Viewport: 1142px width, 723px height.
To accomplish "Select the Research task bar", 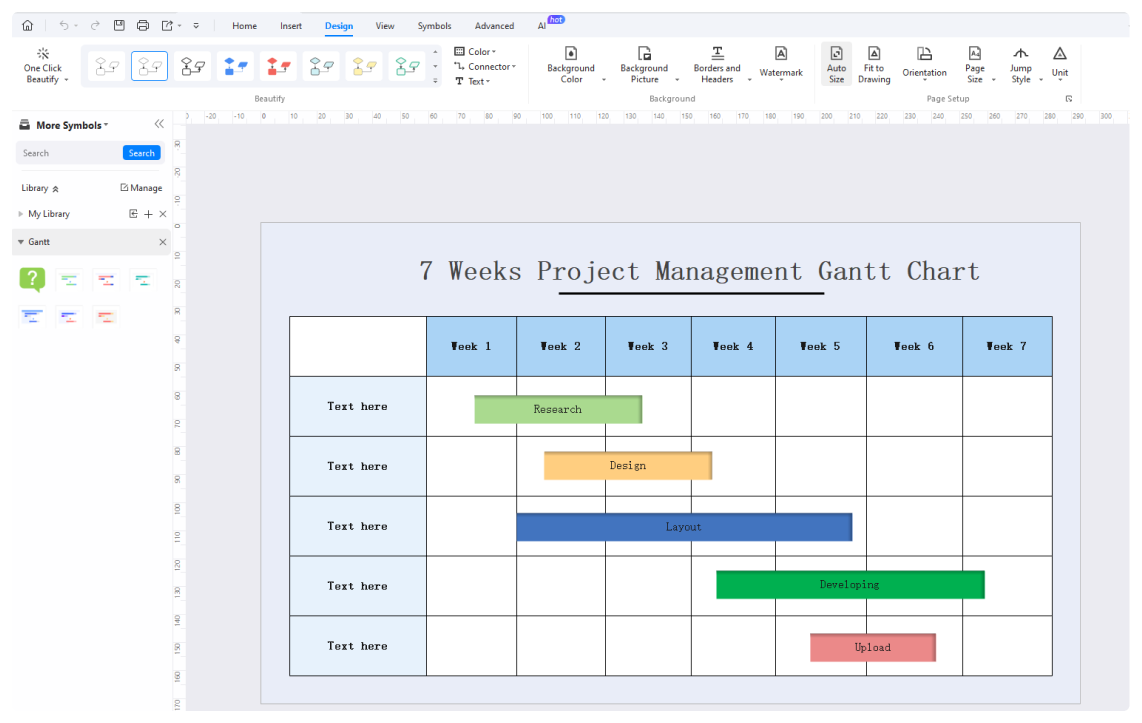I will [x=558, y=409].
